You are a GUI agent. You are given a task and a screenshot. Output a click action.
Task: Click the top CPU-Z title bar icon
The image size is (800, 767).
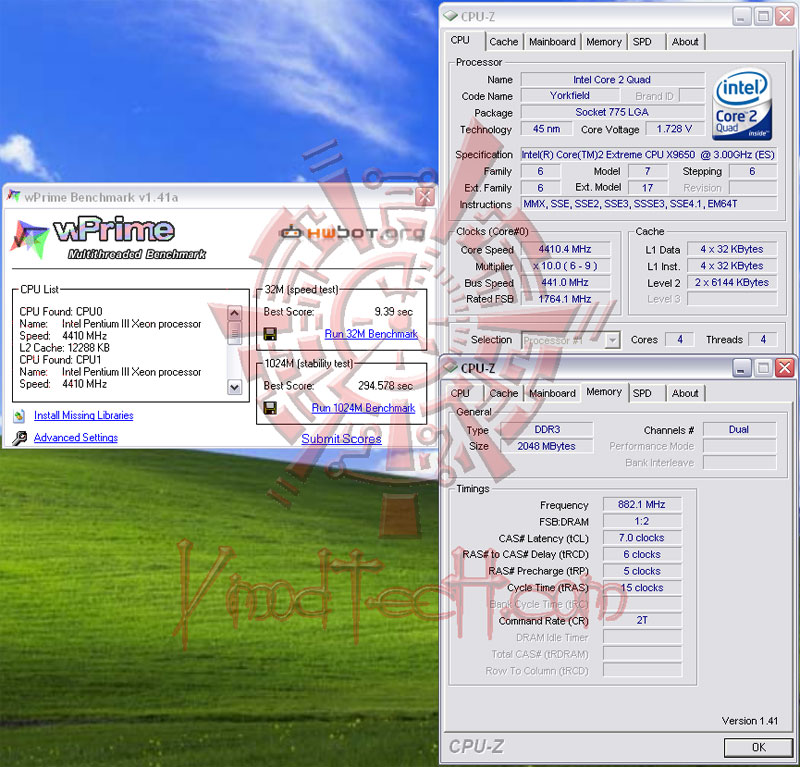click(450, 16)
